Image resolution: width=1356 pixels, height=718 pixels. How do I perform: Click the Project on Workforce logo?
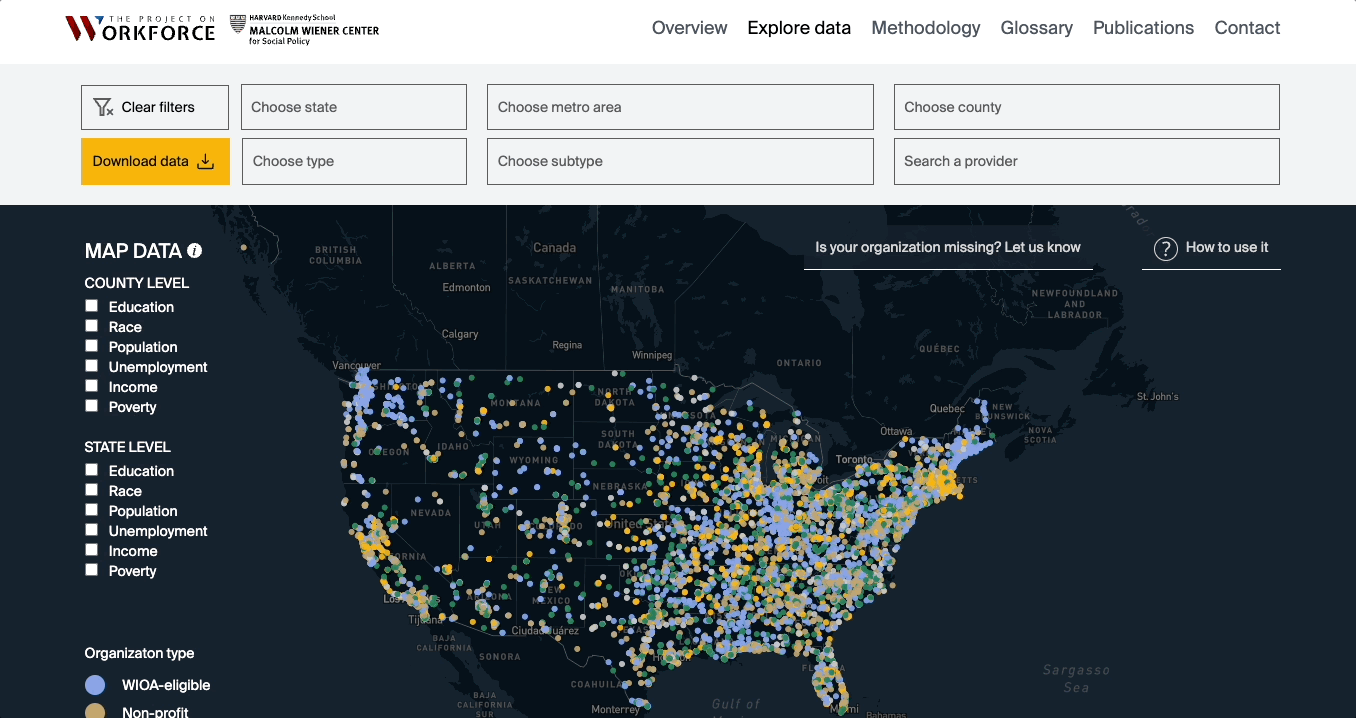[x=140, y=28]
